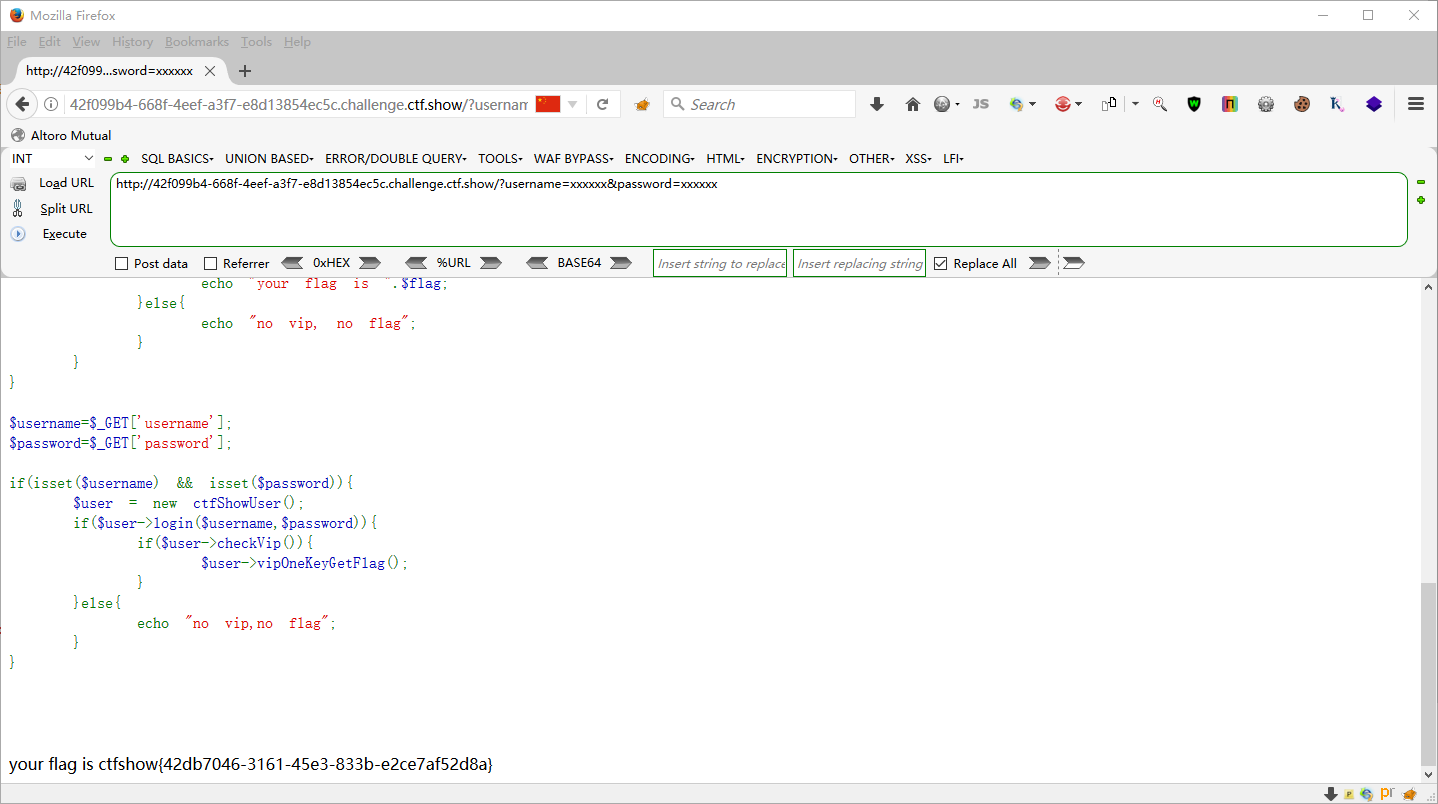Click HackBar green minus next to INT

click(108, 159)
